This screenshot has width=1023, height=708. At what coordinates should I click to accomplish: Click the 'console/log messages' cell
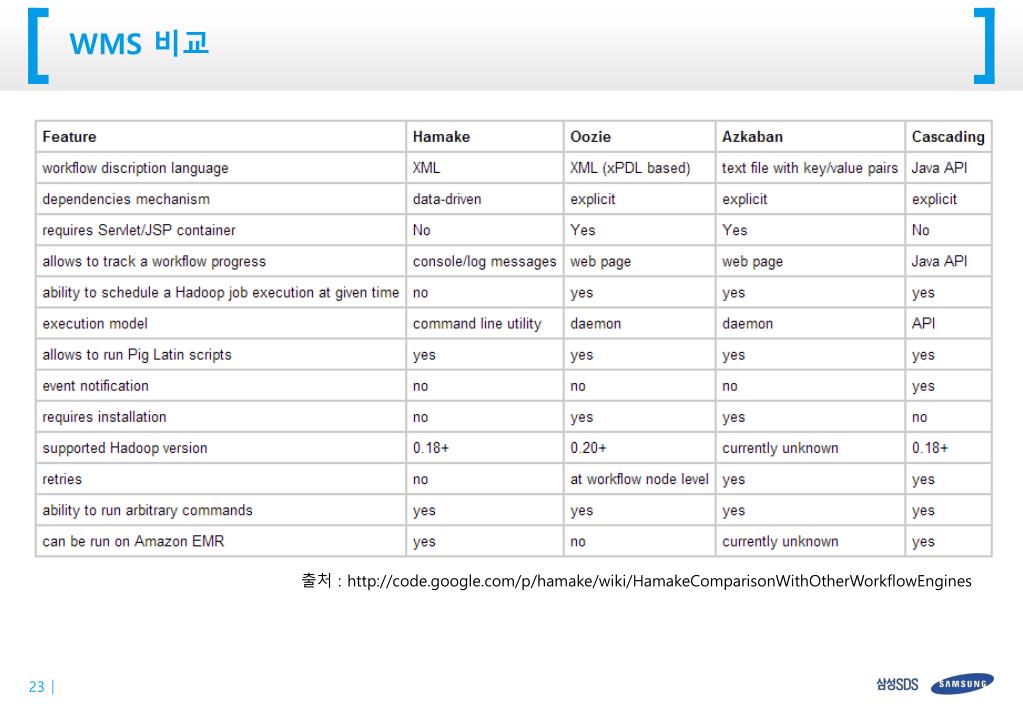pyautogui.click(x=485, y=262)
